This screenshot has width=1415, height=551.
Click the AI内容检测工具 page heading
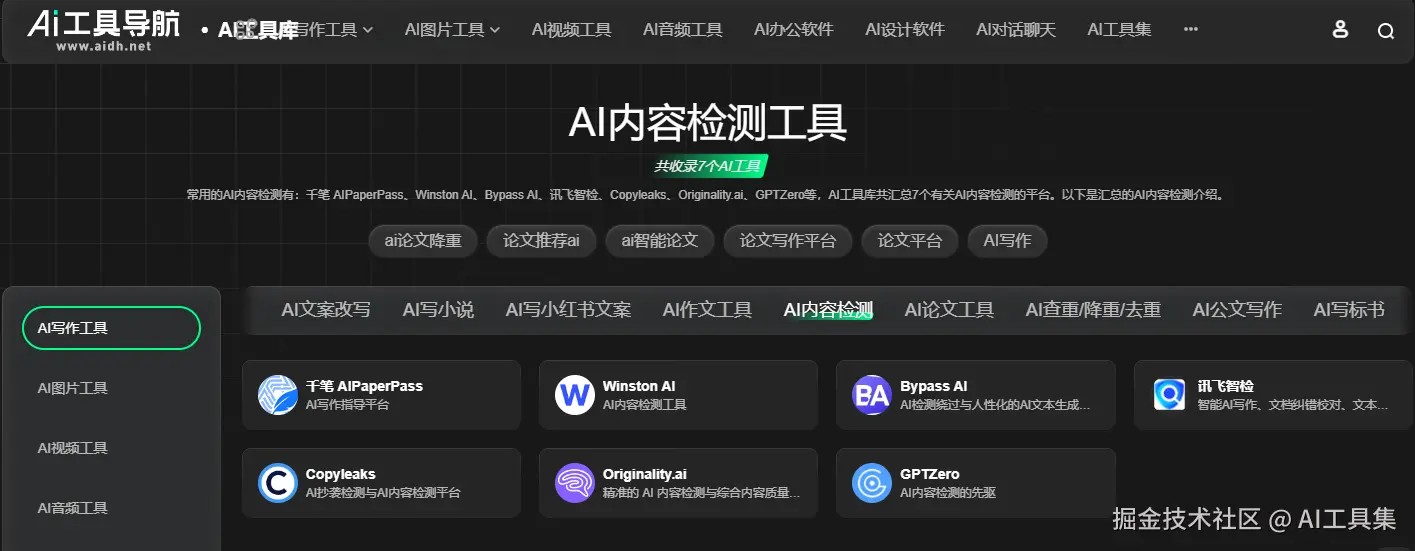pyautogui.click(x=708, y=123)
